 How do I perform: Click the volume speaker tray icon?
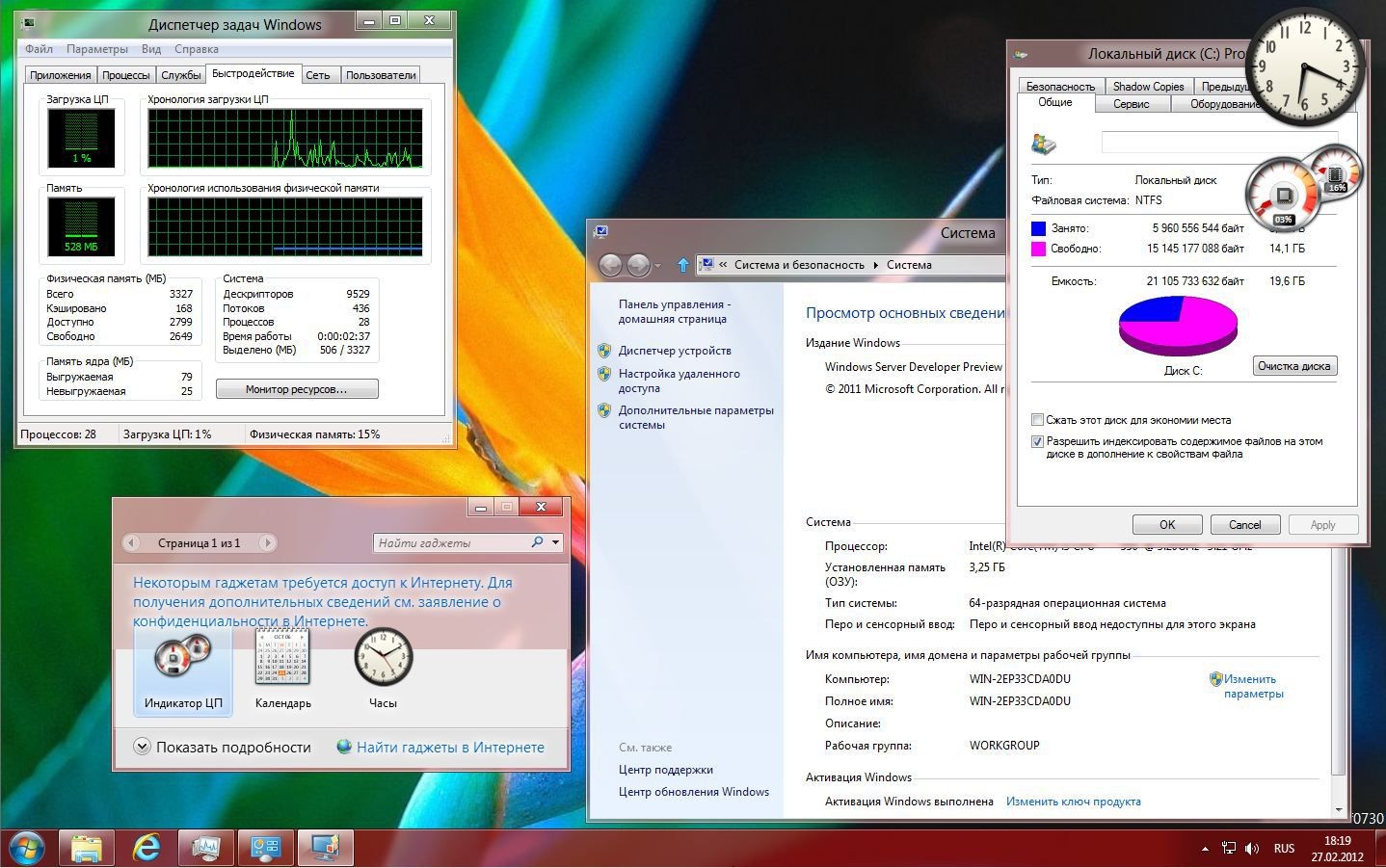(1252, 849)
